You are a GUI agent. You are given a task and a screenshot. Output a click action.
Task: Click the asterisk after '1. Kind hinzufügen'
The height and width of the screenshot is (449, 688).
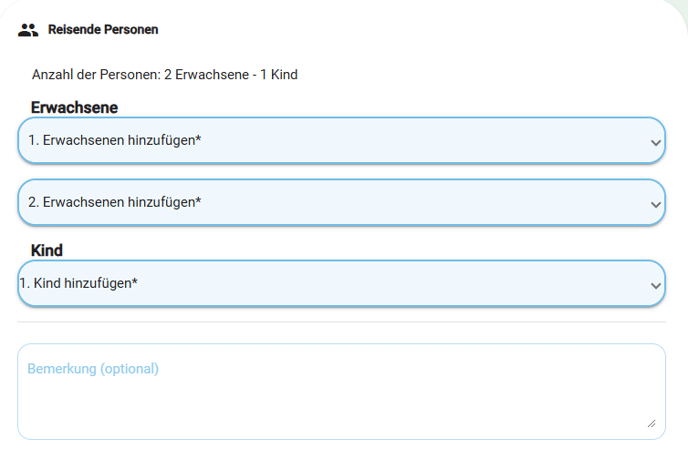(134, 280)
